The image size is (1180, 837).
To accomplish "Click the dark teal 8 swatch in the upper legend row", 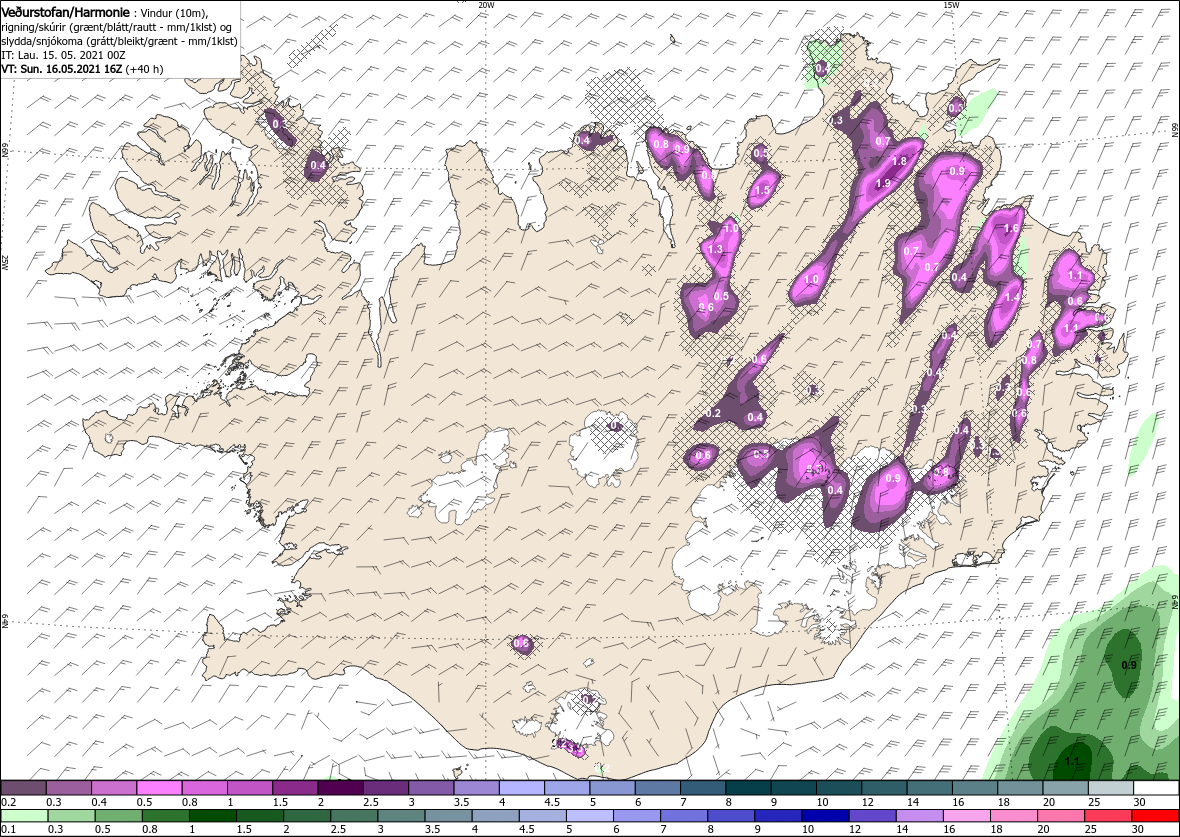I will [x=748, y=788].
